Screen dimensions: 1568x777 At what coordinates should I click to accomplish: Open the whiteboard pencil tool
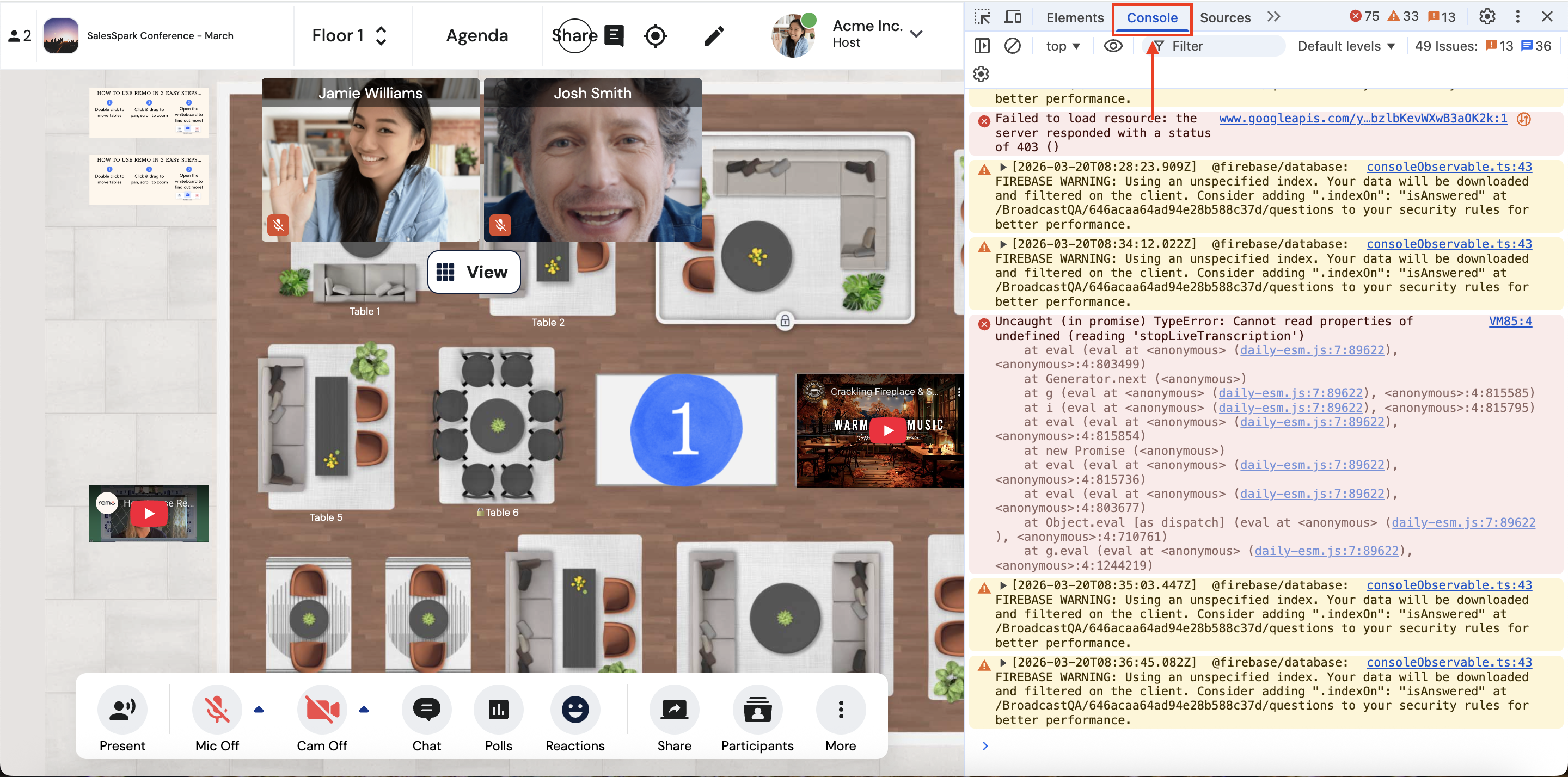[713, 36]
